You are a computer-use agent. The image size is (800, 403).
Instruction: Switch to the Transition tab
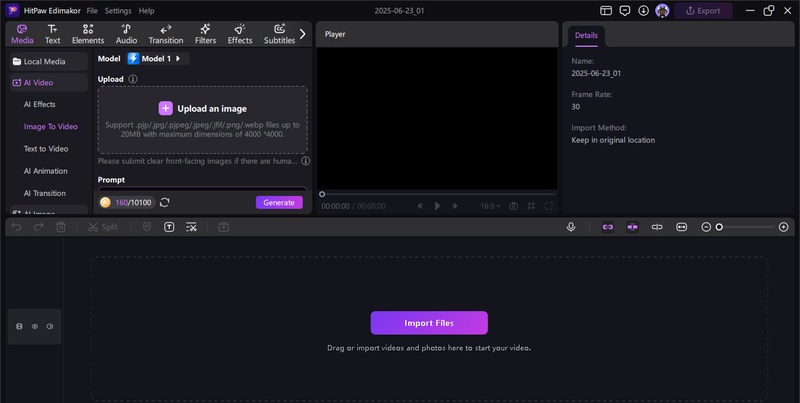pyautogui.click(x=165, y=35)
